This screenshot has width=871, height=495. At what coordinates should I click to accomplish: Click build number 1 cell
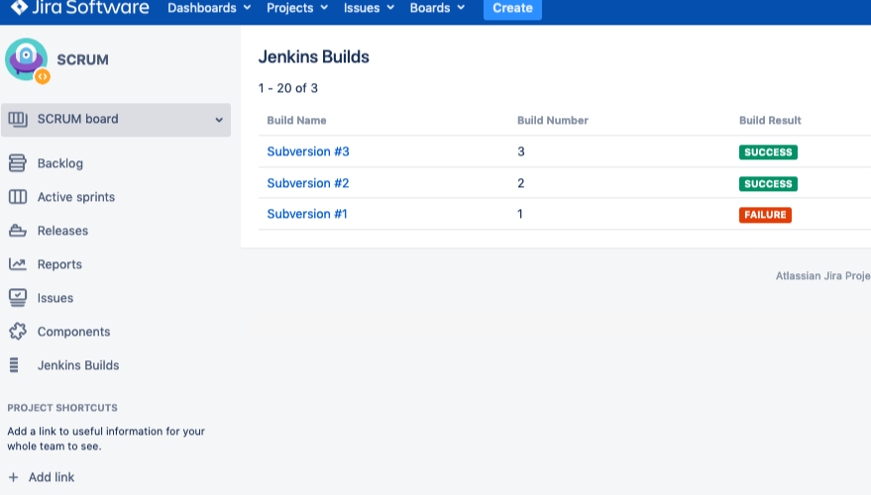(x=520, y=214)
